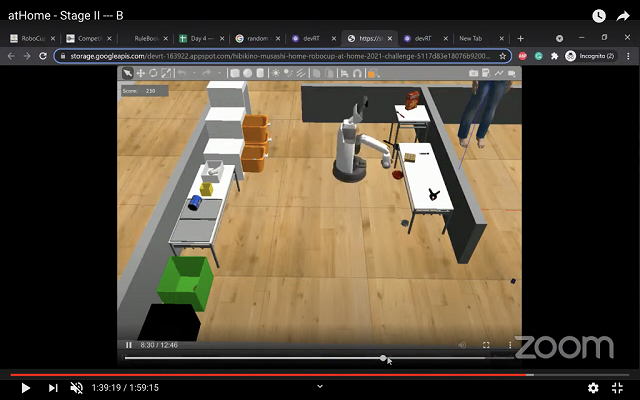Redo the last simulator action
The height and width of the screenshot is (400, 640).
[x=207, y=73]
